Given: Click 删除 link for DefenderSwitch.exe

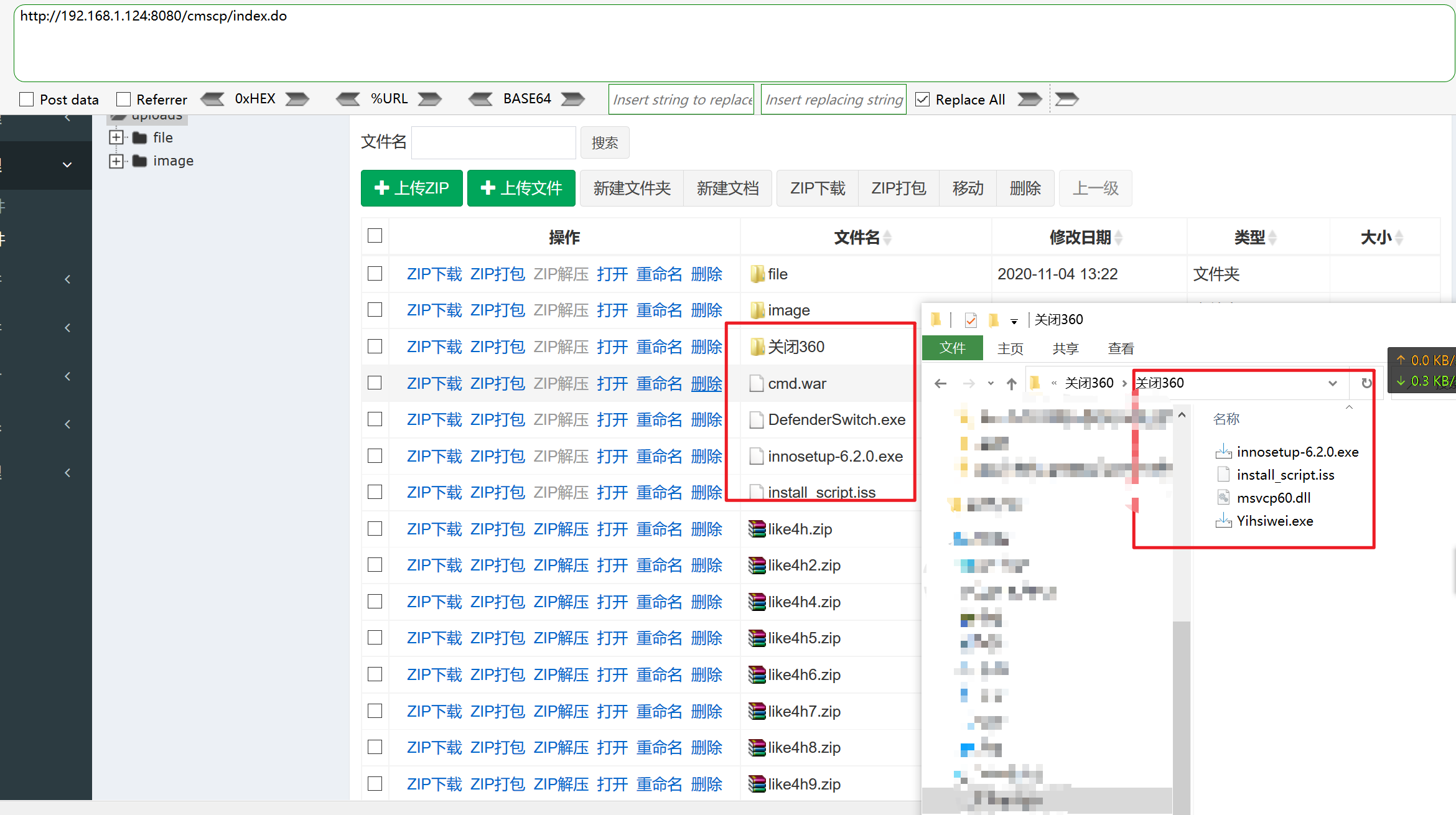Looking at the screenshot, I should coord(706,420).
